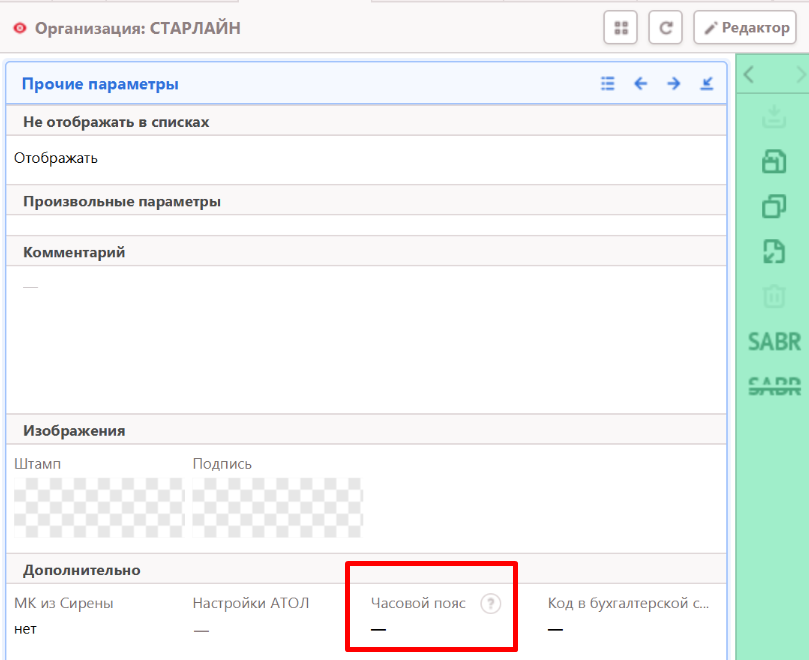Click the SABR button in sidebar
The width and height of the screenshot is (809, 660).
click(x=774, y=342)
